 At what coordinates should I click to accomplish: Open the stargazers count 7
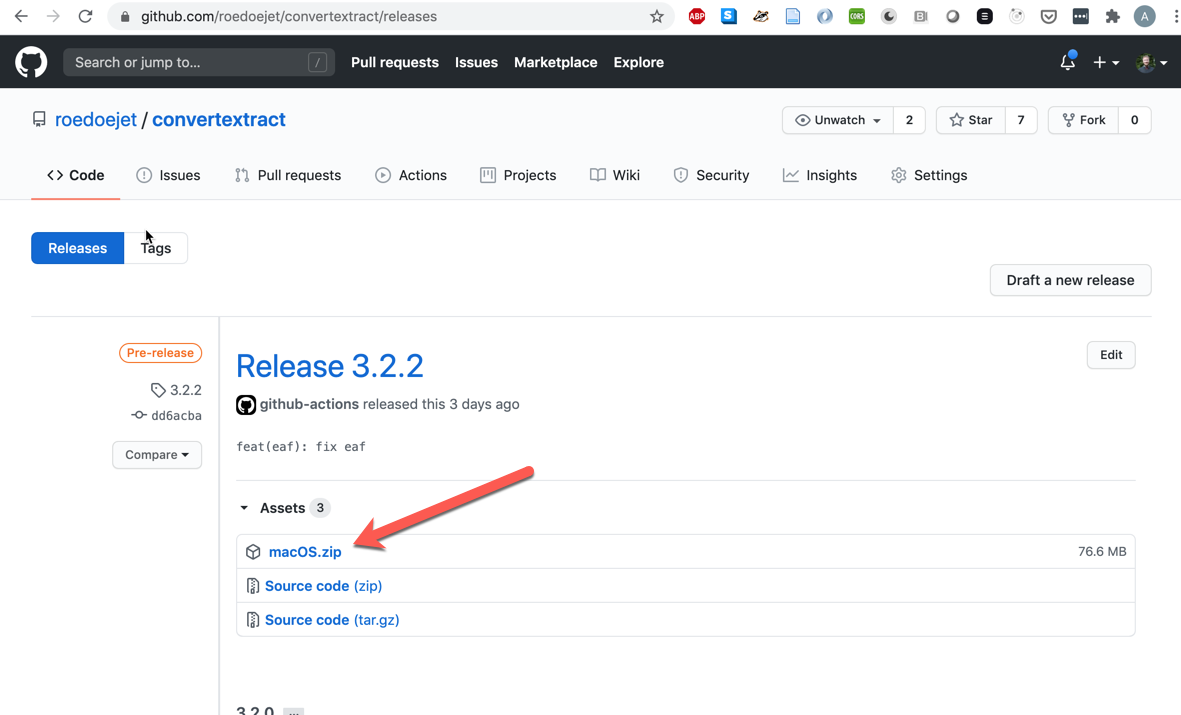[x=1021, y=120]
